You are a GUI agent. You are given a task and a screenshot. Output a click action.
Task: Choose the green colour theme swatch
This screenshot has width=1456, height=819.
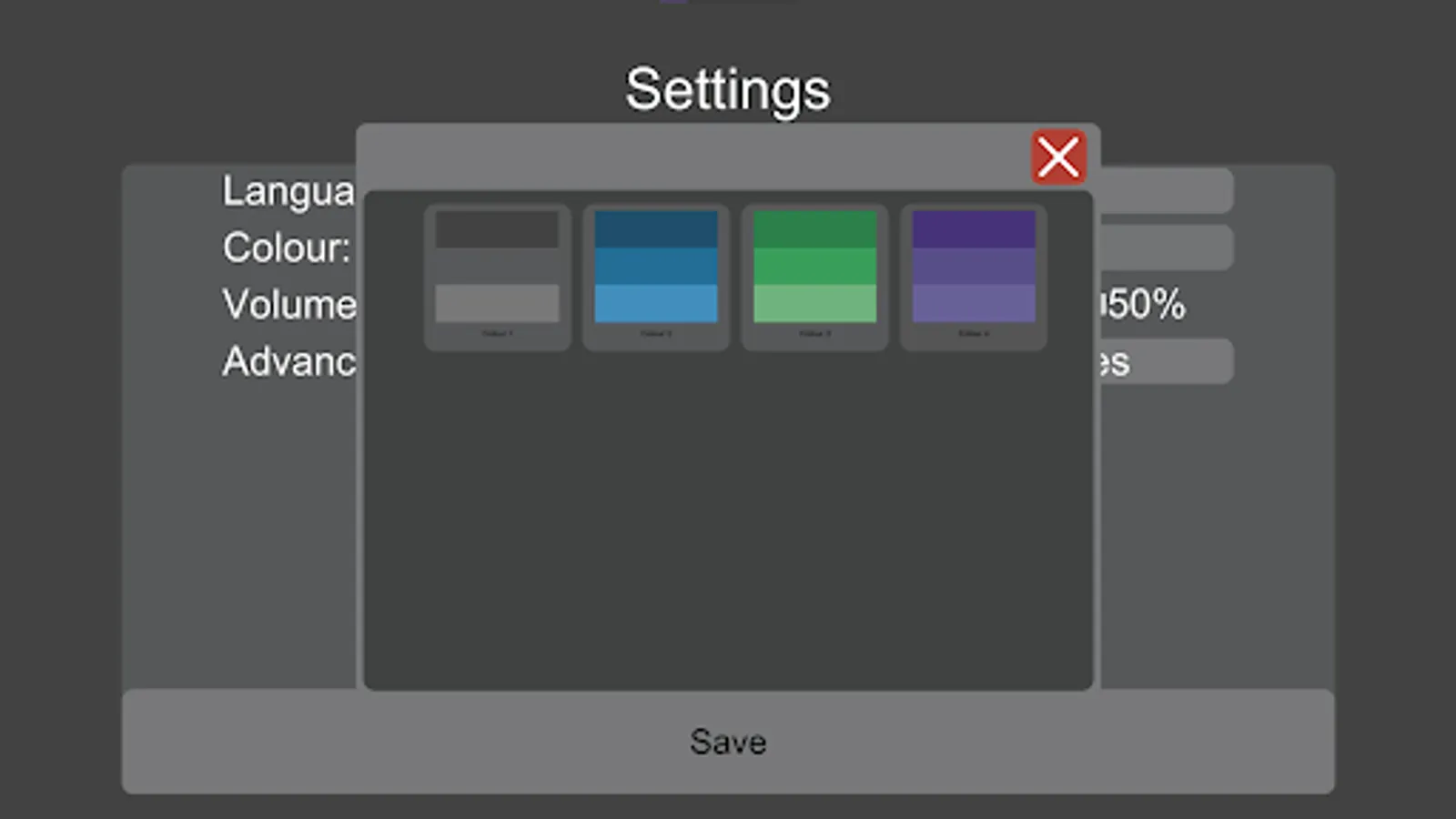point(814,267)
